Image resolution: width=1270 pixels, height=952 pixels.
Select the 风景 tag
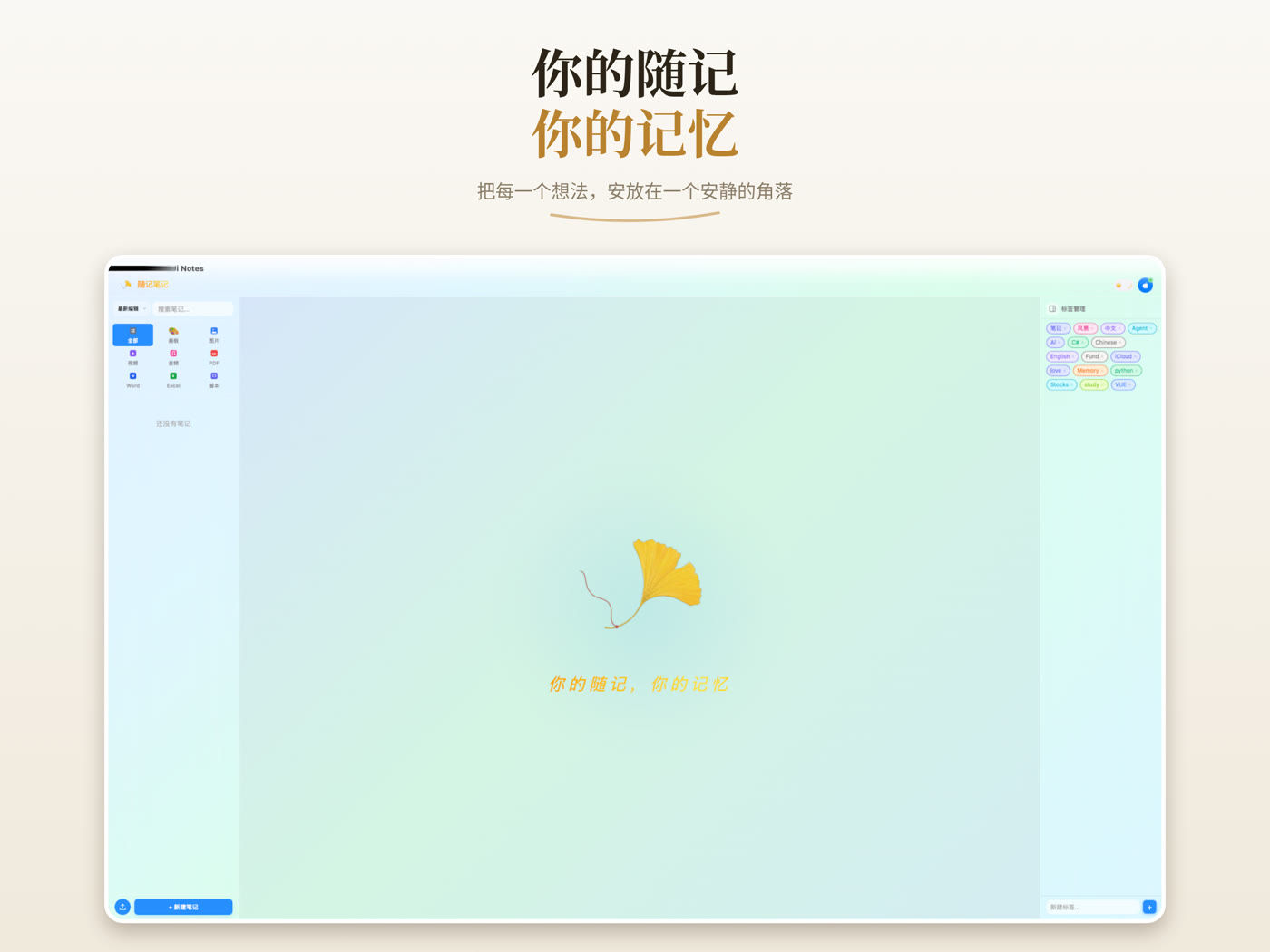pos(1086,328)
